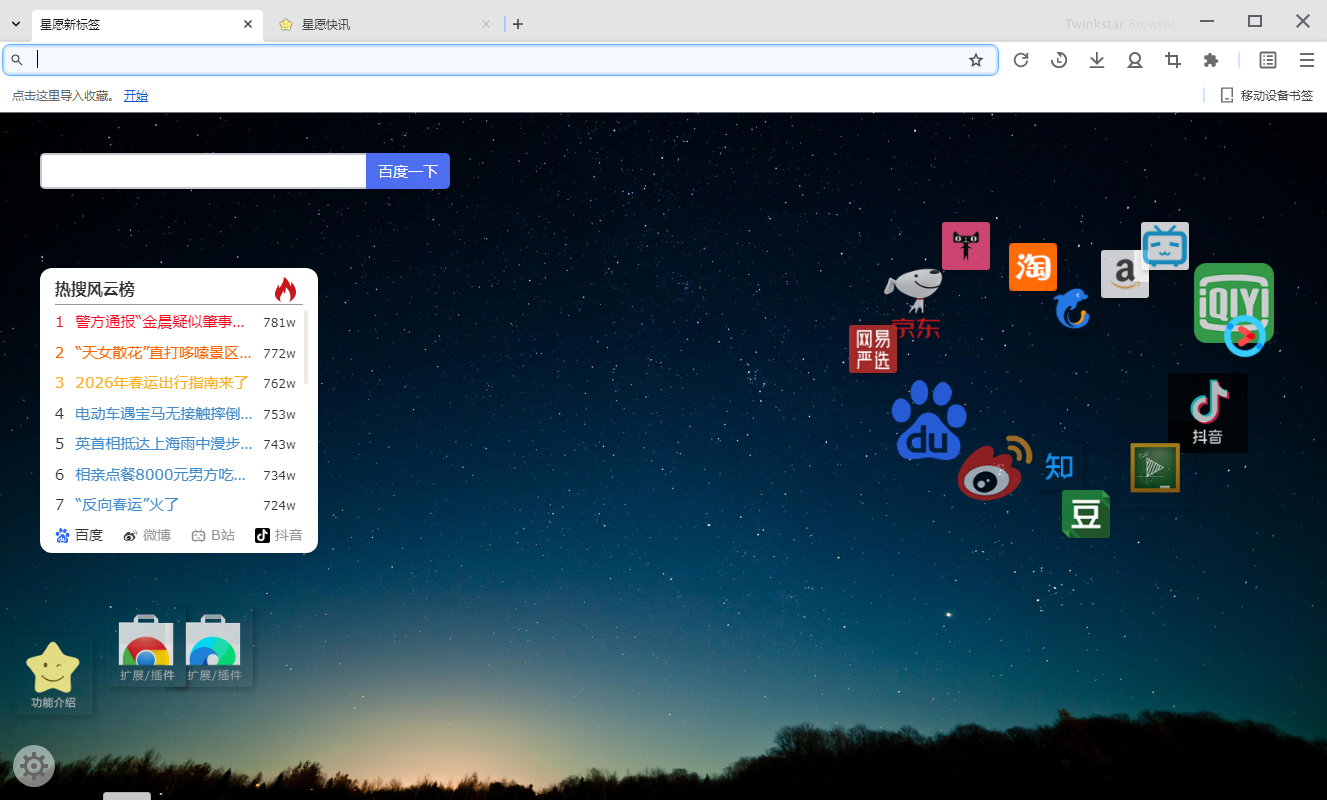The height and width of the screenshot is (800, 1327).
Task: Open the Amazon shortcut icon
Action: 1123,274
